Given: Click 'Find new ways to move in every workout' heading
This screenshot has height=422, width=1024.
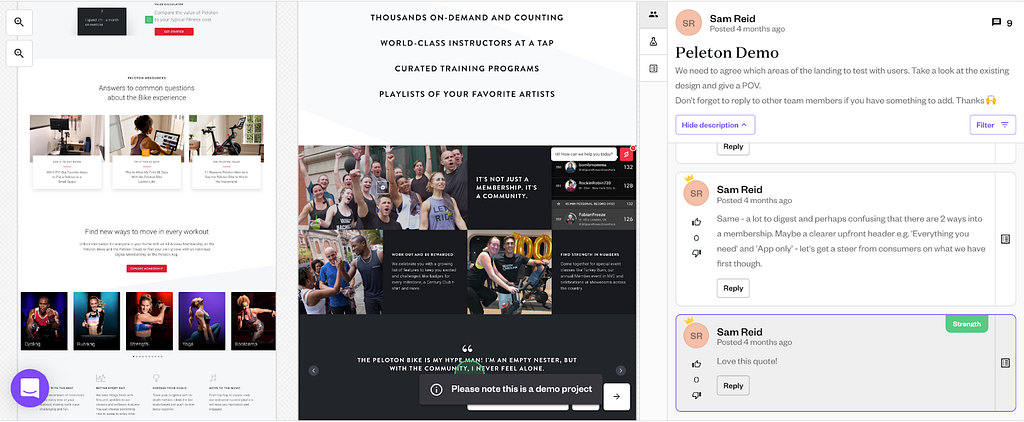Looking at the screenshot, I should click(x=147, y=231).
